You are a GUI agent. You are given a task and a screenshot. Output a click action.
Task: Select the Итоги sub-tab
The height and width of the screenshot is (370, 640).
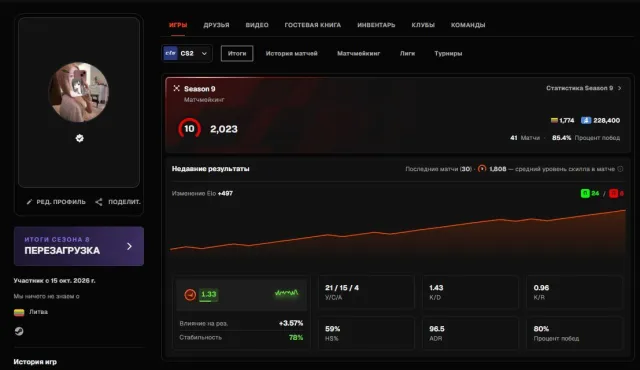[x=237, y=53]
